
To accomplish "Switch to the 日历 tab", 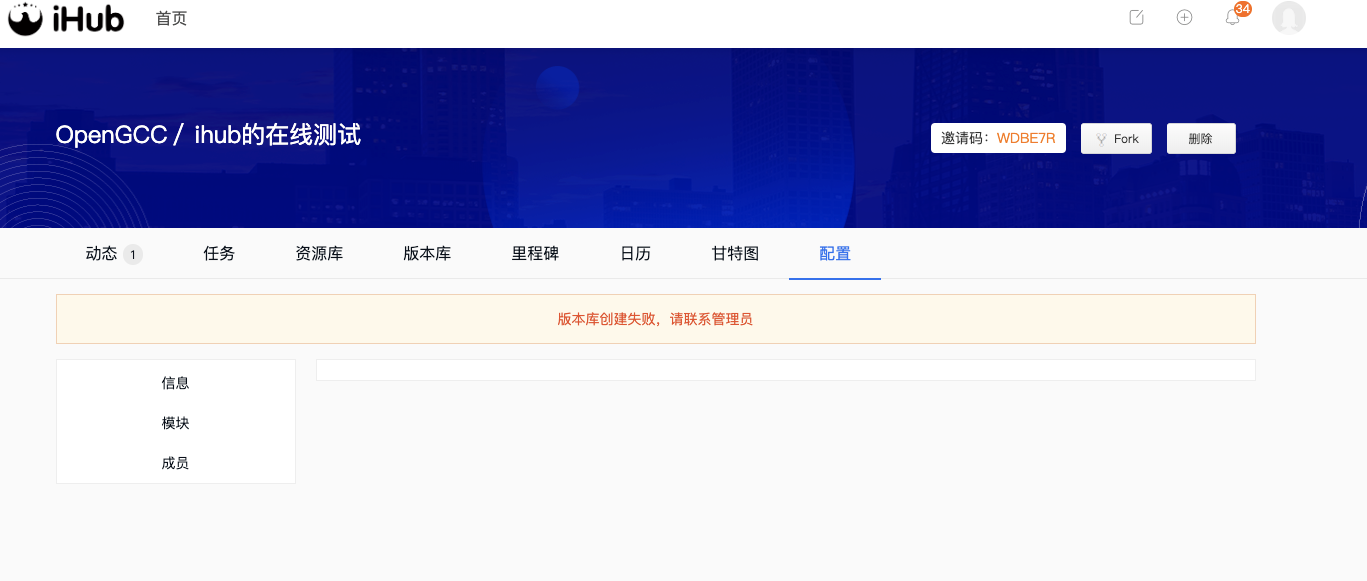I will click(x=635, y=254).
